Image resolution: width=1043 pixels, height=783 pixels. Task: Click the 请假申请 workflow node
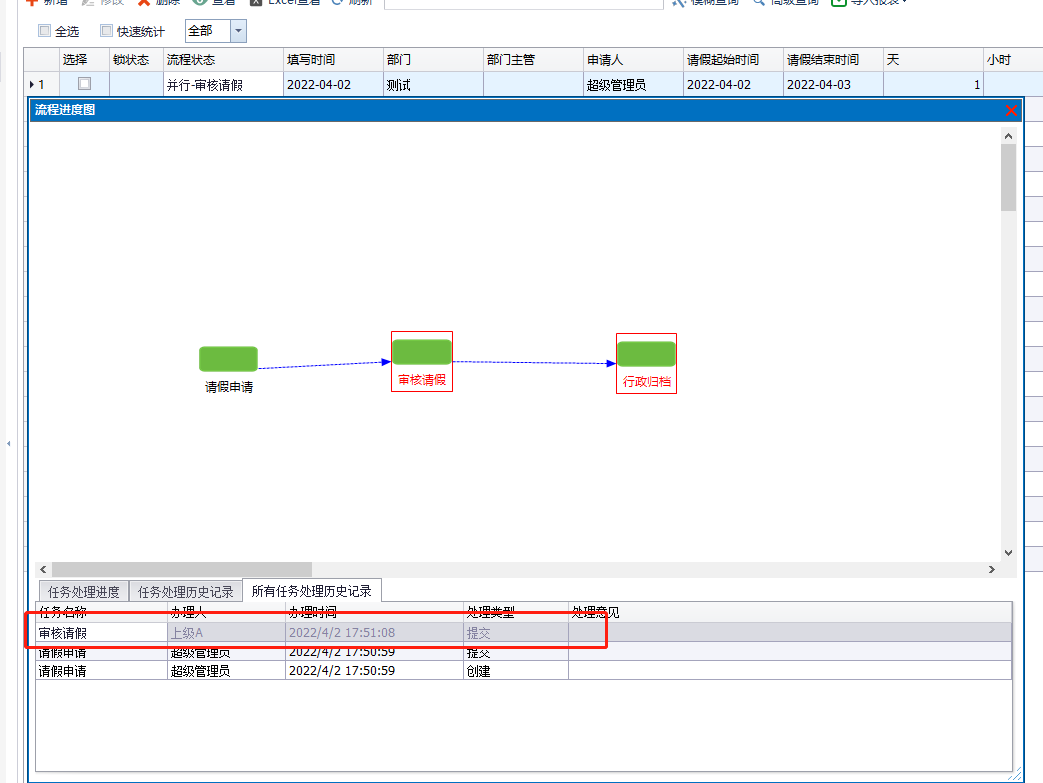pos(228,359)
